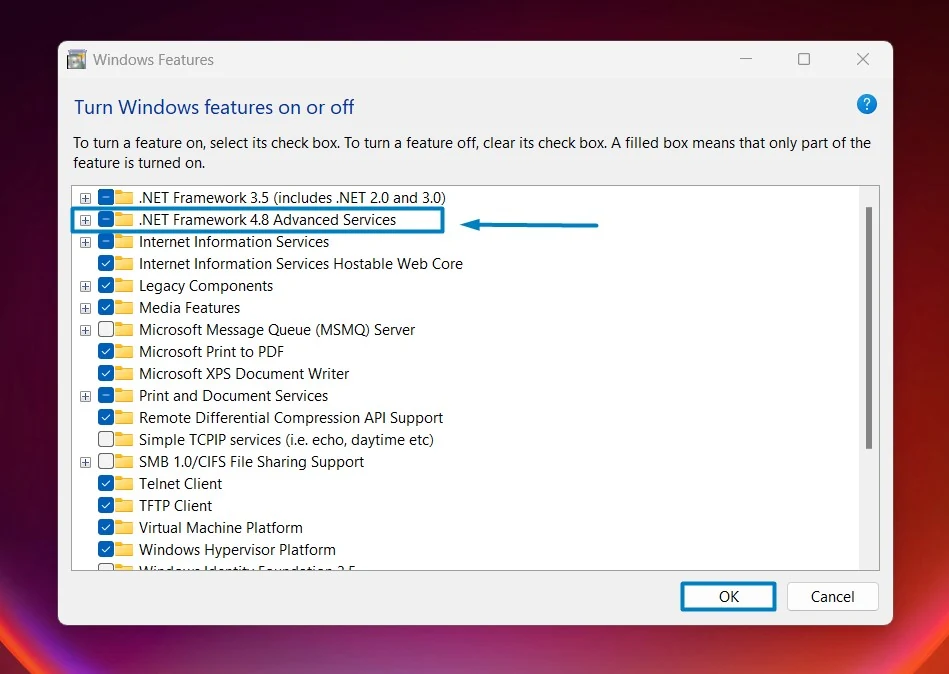The image size is (949, 674).
Task: Click folder icon beside Windows Hypervisor Platform
Action: tap(124, 549)
